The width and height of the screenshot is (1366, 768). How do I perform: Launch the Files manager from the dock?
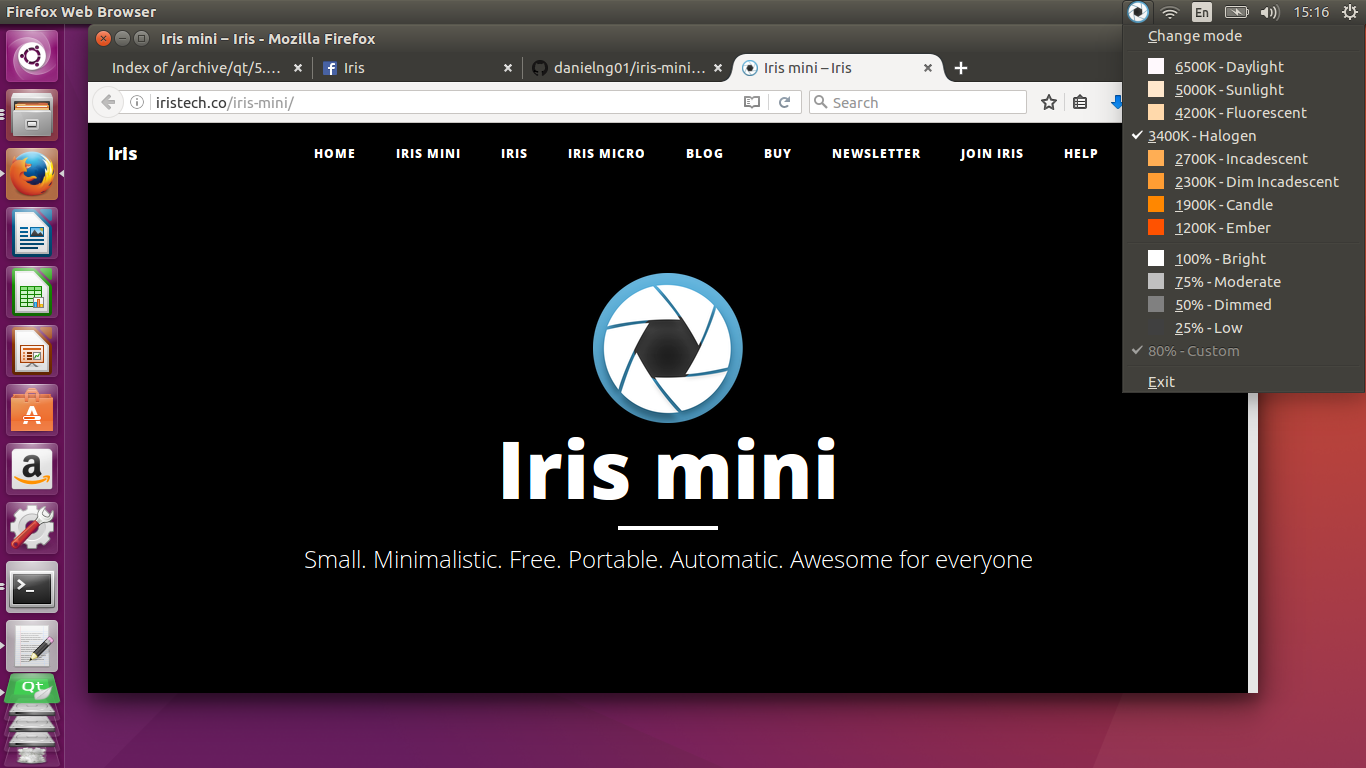click(32, 116)
